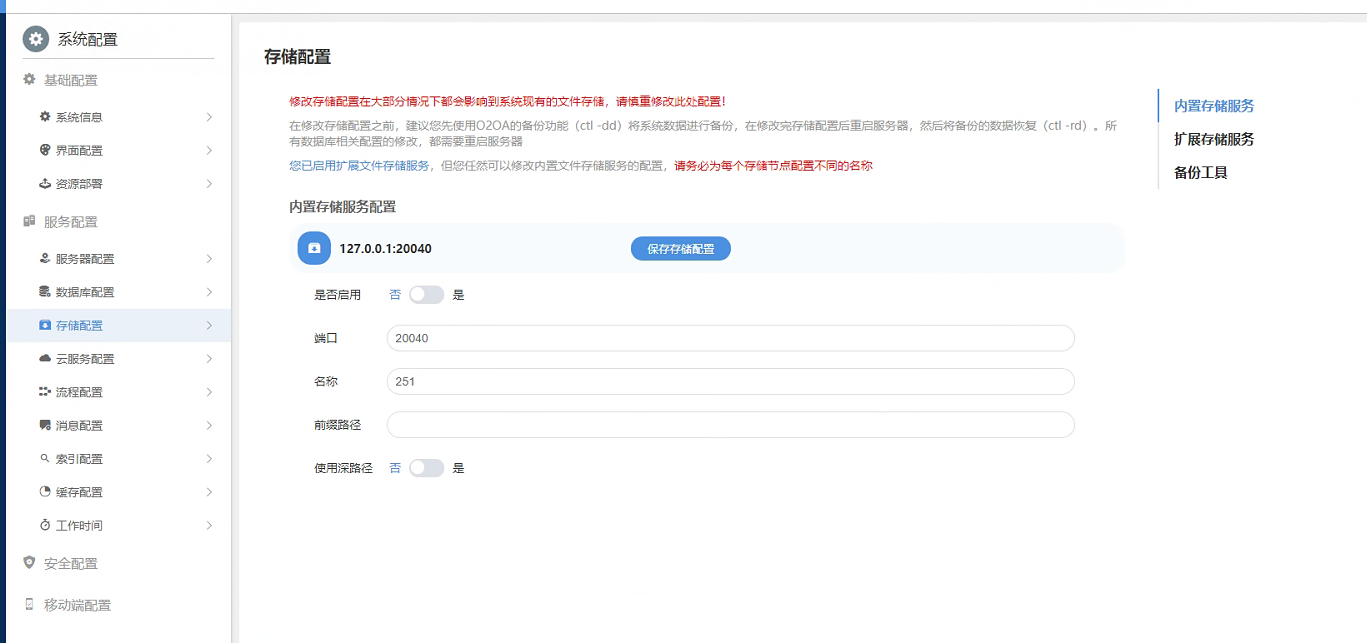Expand 索引配置 chevron arrow
1367x643 pixels.
pos(209,459)
